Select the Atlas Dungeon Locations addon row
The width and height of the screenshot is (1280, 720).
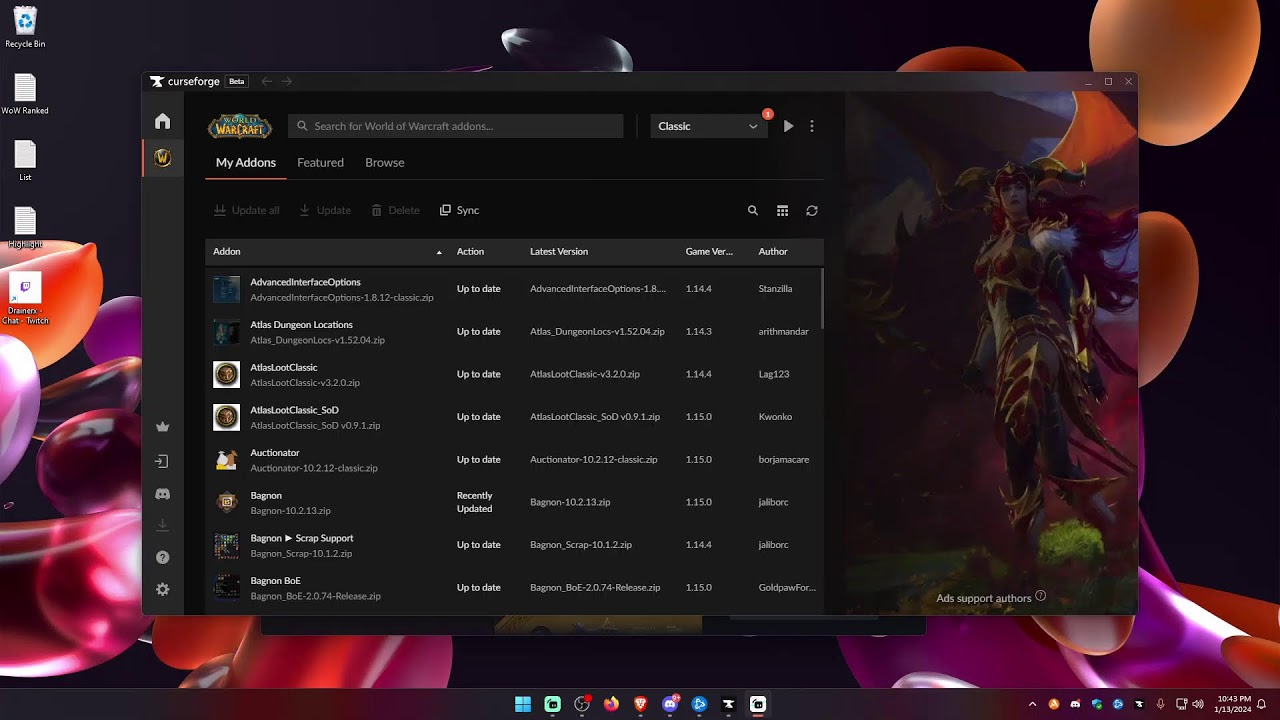tap(514, 332)
